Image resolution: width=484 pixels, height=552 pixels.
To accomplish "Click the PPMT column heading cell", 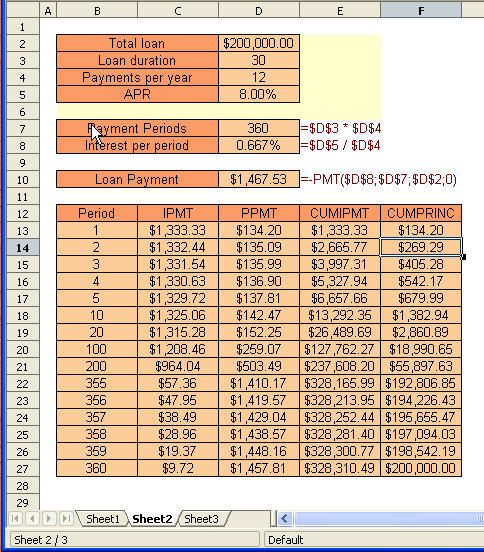I will (259, 213).
